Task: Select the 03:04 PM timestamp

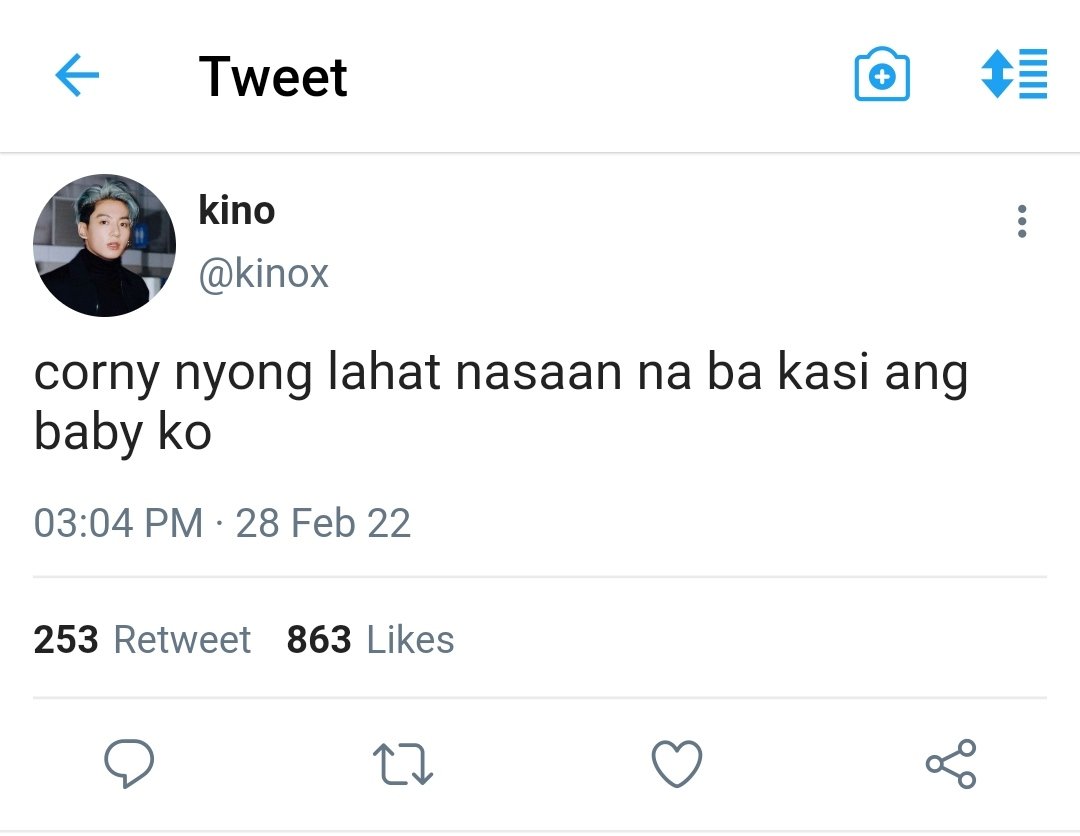Action: [x=118, y=523]
